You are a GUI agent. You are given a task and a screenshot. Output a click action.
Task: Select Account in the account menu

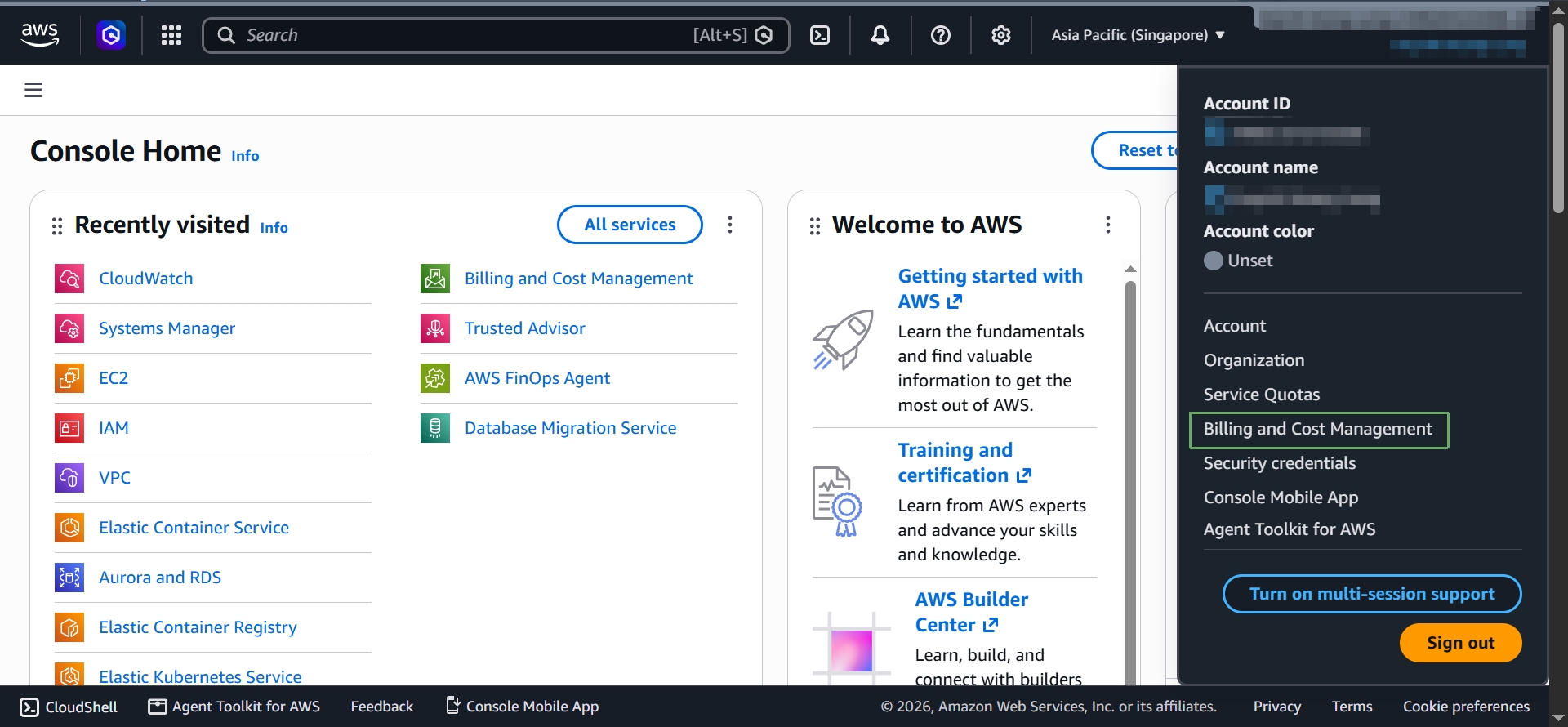(x=1235, y=326)
